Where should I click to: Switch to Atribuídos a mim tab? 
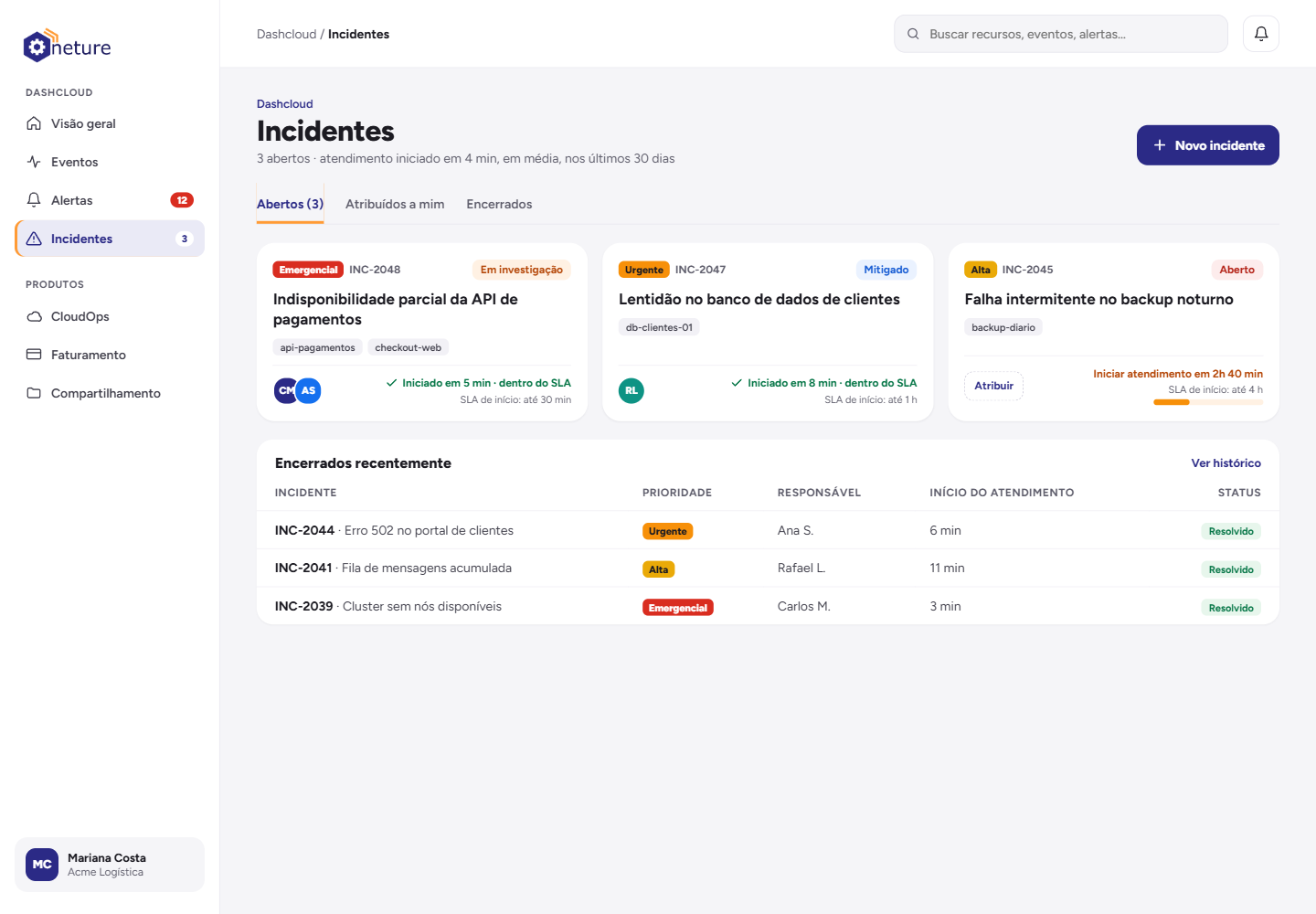pos(395,204)
